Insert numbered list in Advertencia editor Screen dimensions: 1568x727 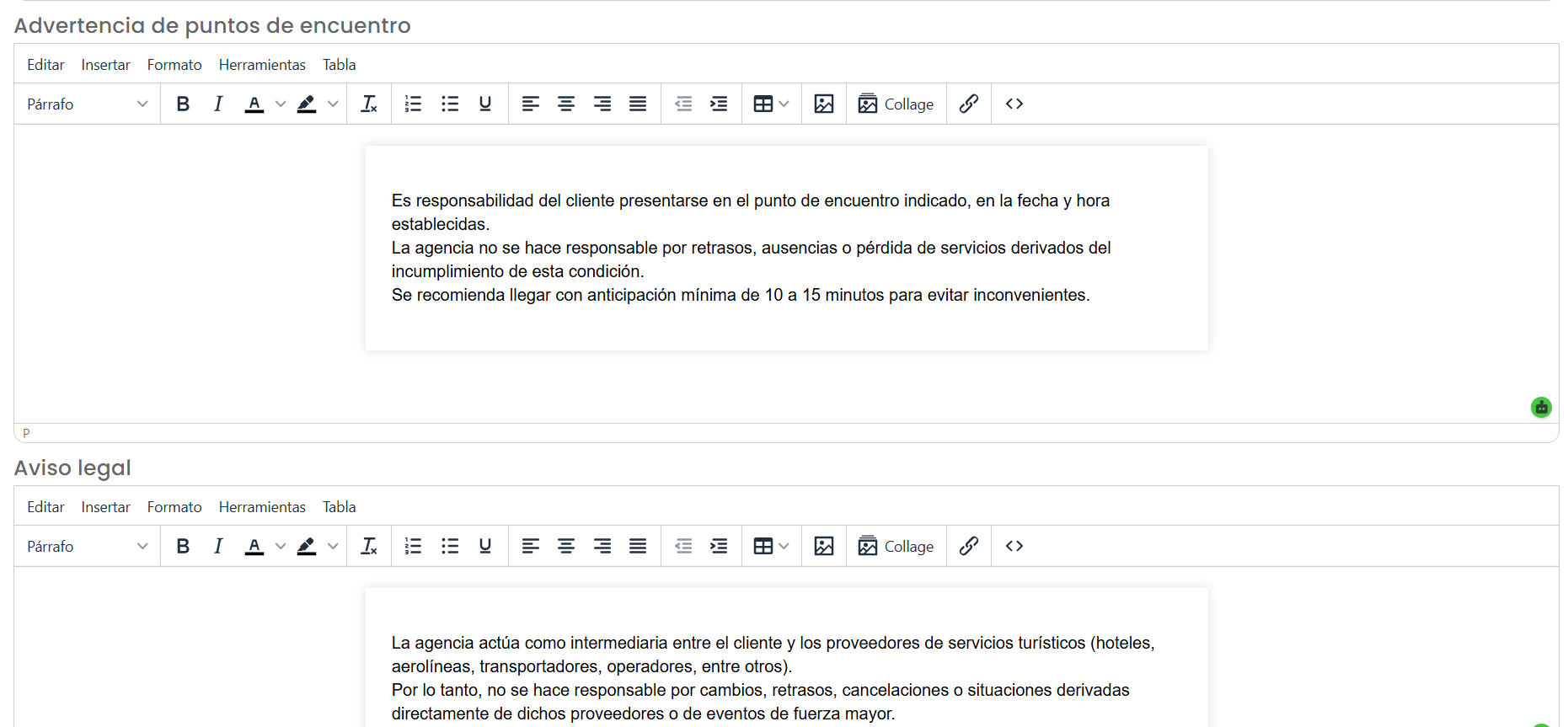(x=413, y=104)
